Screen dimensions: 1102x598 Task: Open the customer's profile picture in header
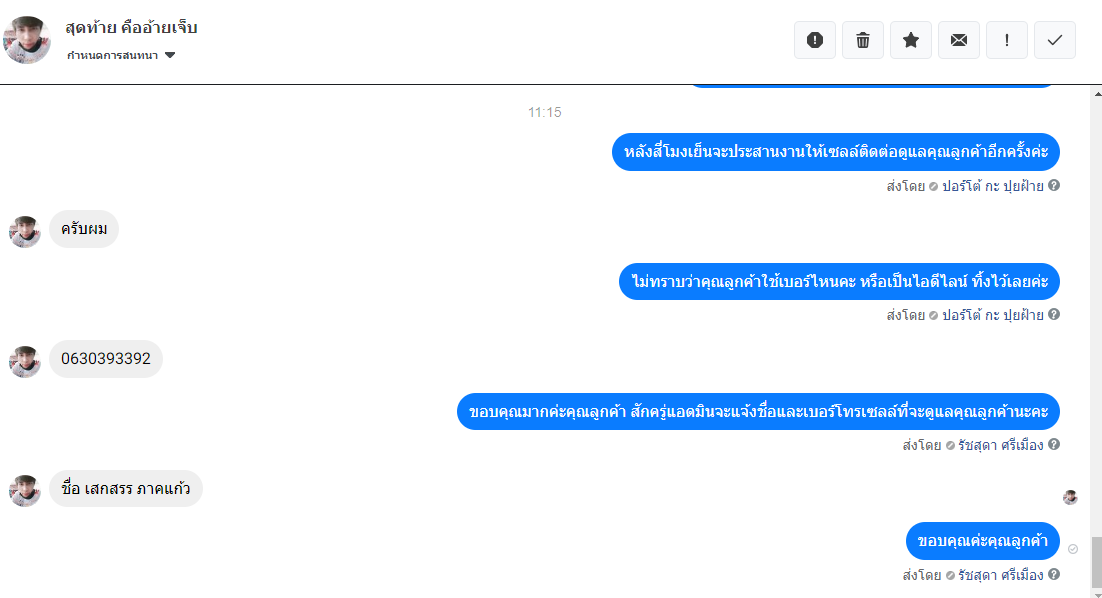coord(27,40)
